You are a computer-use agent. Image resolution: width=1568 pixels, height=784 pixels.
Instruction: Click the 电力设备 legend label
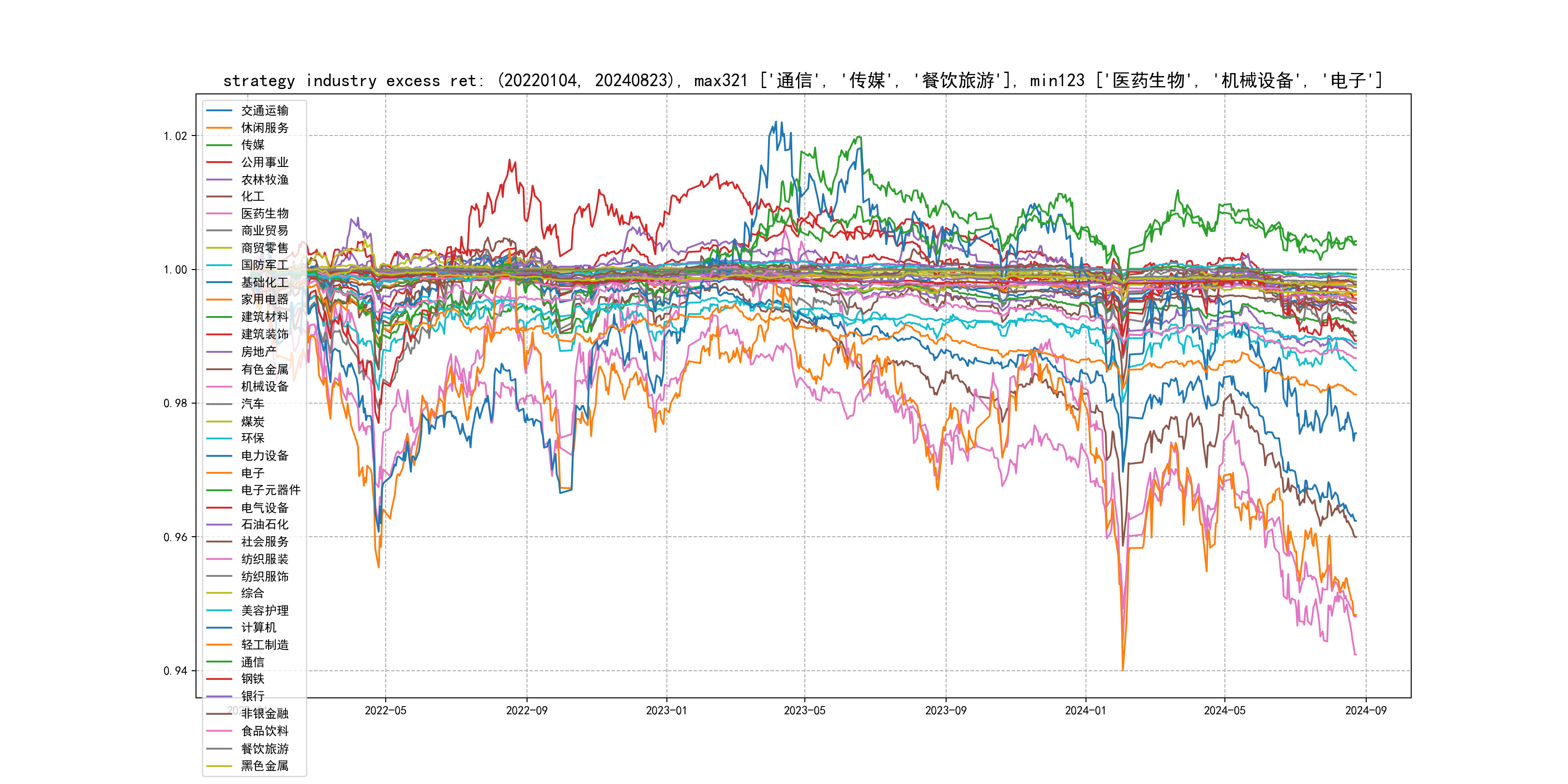264,455
